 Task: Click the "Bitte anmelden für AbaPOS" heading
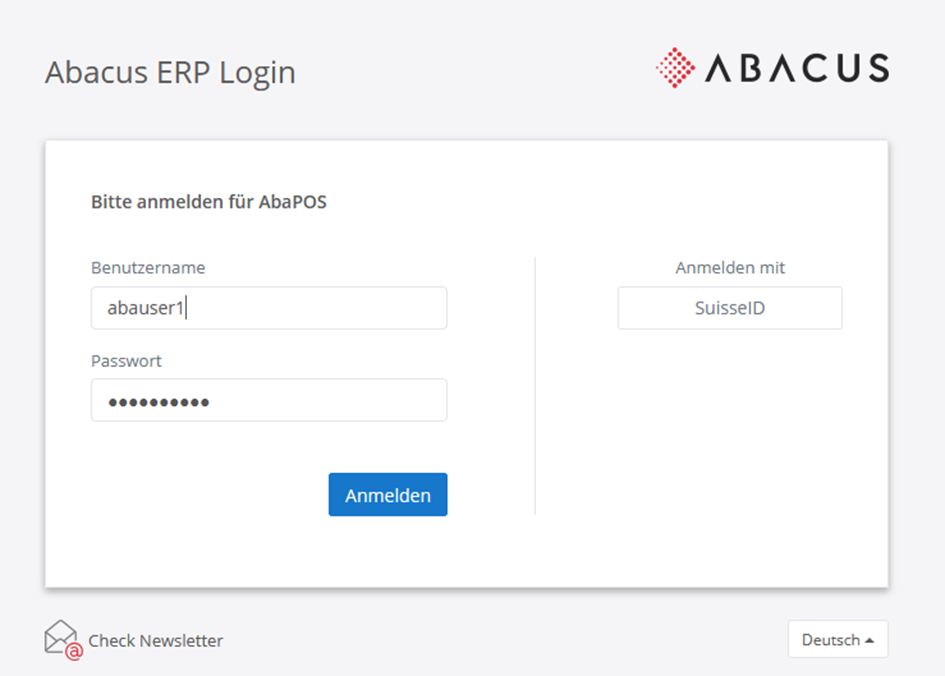point(208,202)
